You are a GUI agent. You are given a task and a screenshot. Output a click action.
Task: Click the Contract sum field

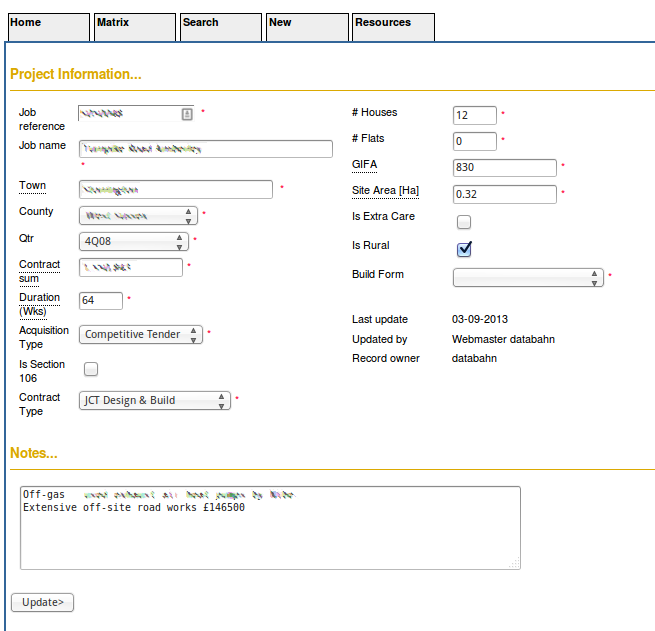[x=131, y=267]
